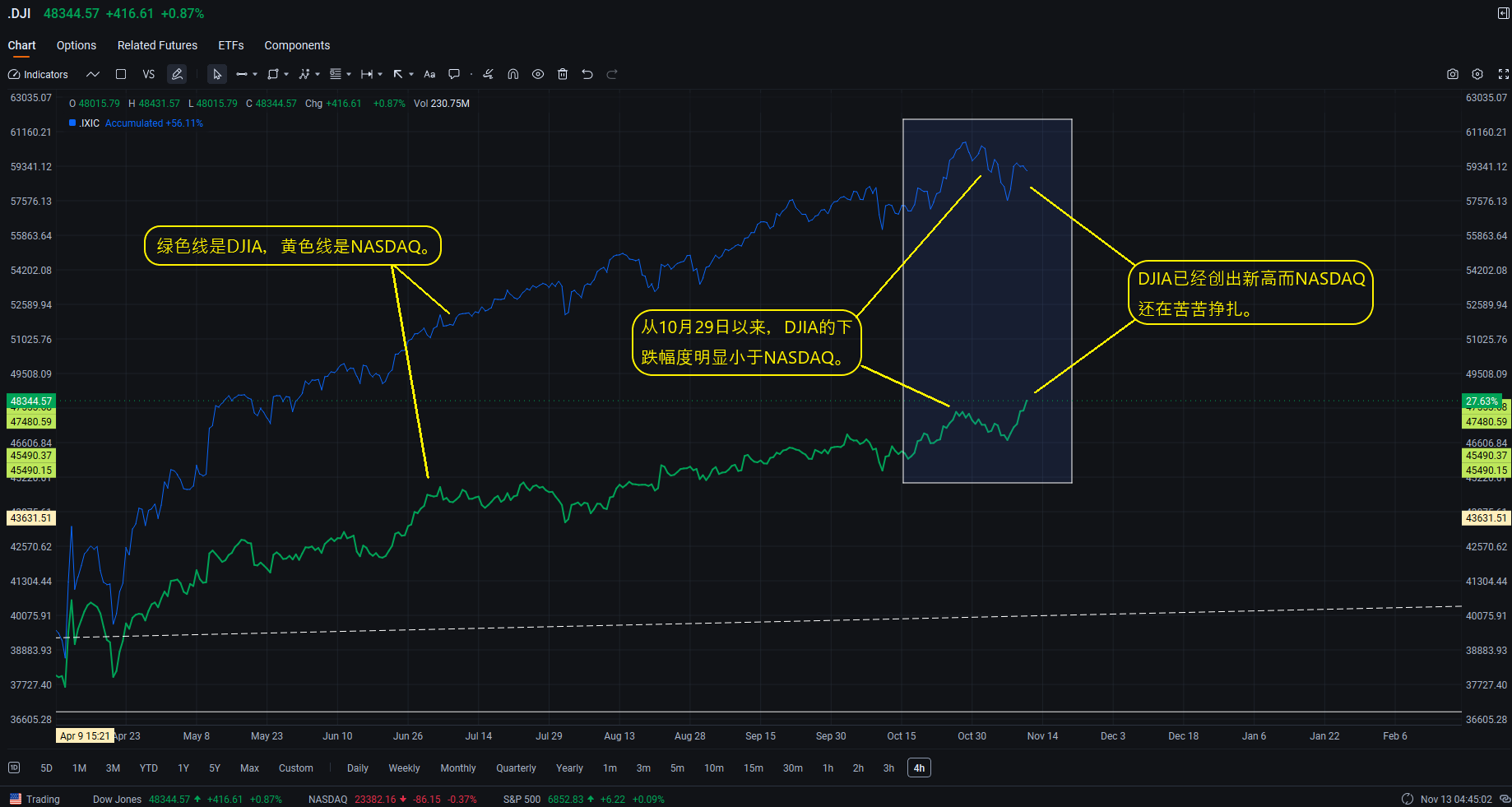This screenshot has width=1512, height=807.
Task: Expand the line tool dropdown arrow
Action: pyautogui.click(x=255, y=74)
